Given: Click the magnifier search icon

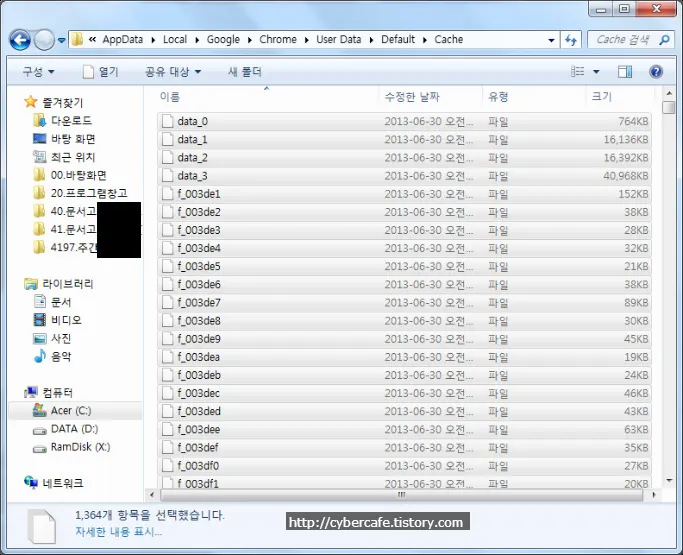Looking at the screenshot, I should point(664,40).
